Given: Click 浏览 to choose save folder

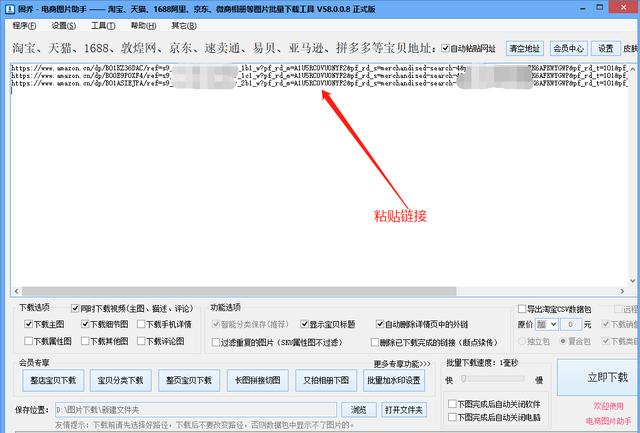Looking at the screenshot, I should coord(357,410).
